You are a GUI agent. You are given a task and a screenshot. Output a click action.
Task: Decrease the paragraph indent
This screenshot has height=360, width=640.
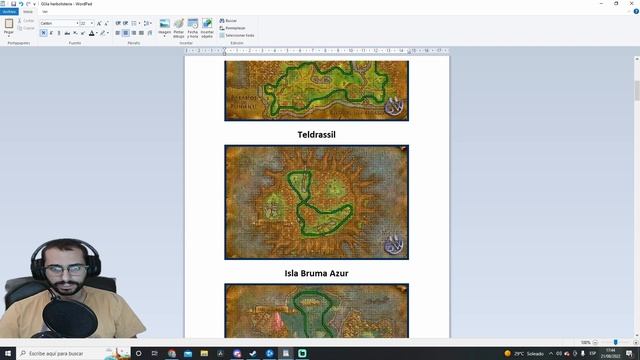coord(118,23)
